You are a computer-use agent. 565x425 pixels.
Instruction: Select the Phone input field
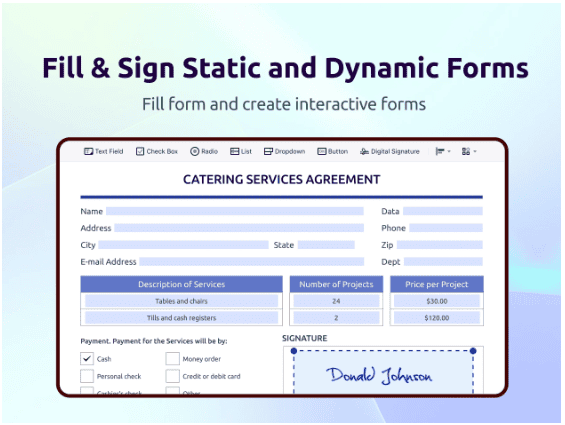click(446, 228)
